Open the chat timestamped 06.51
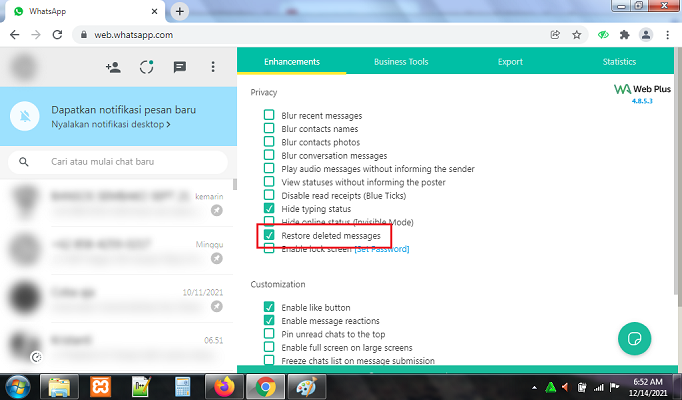The image size is (682, 400). click(118, 347)
